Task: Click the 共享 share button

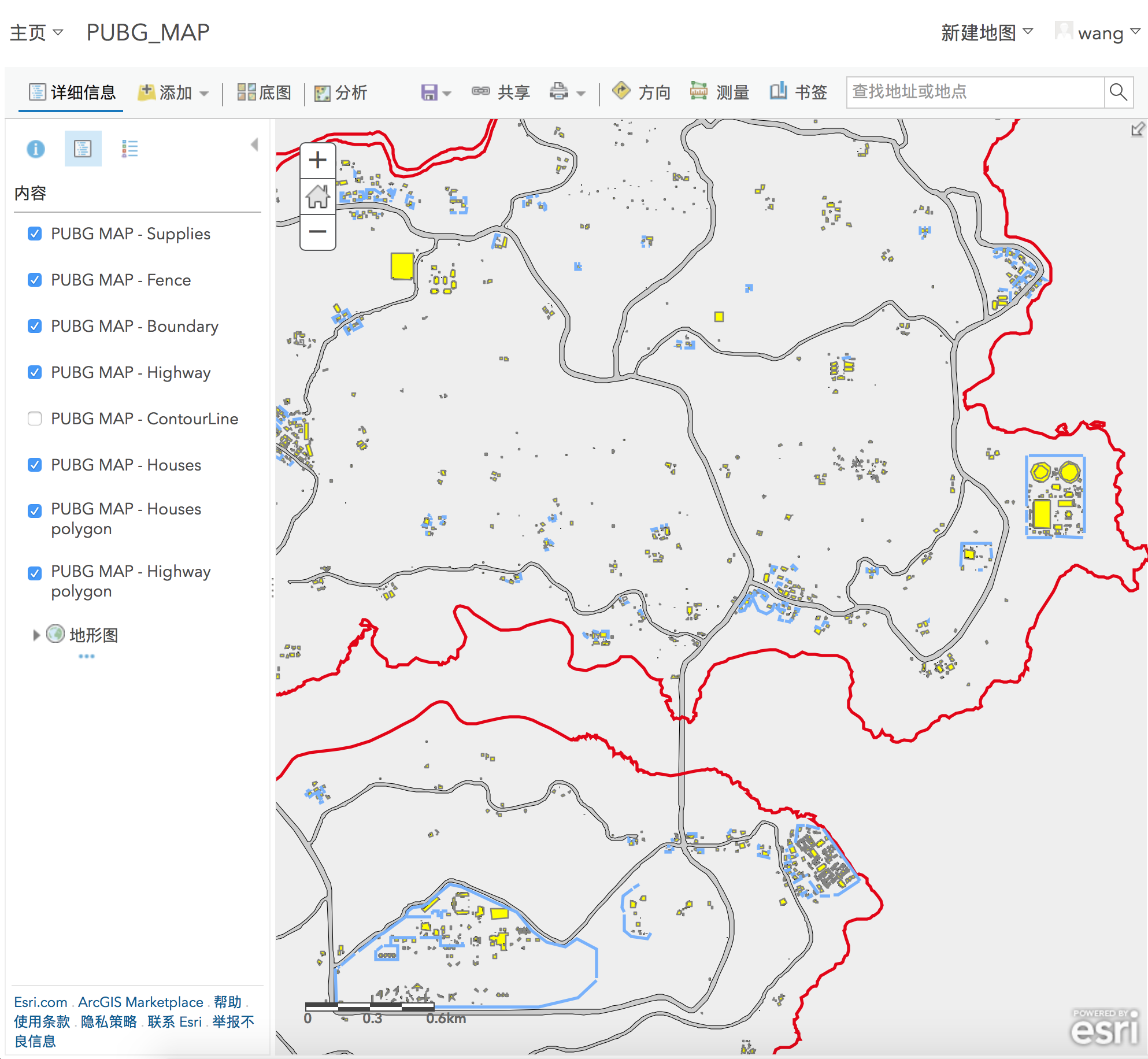Action: point(501,92)
